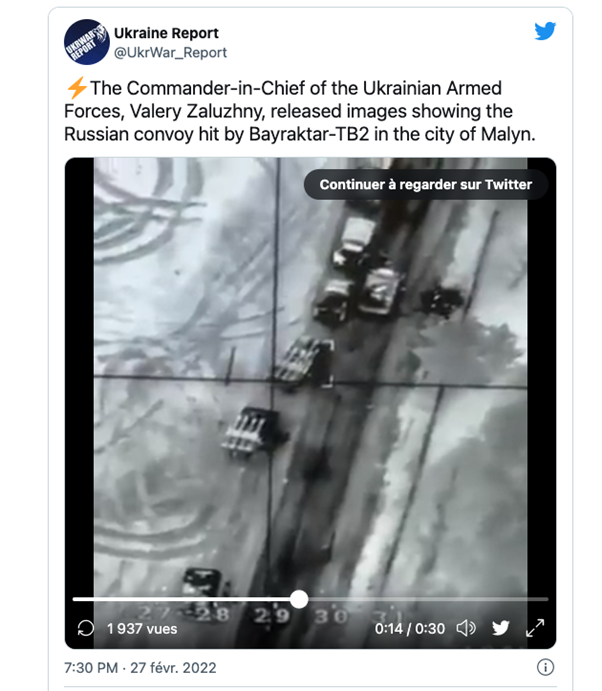Viewport: 602px width, 691px height.
Task: Open the @UkrWar_Report handle link
Action: (170, 52)
